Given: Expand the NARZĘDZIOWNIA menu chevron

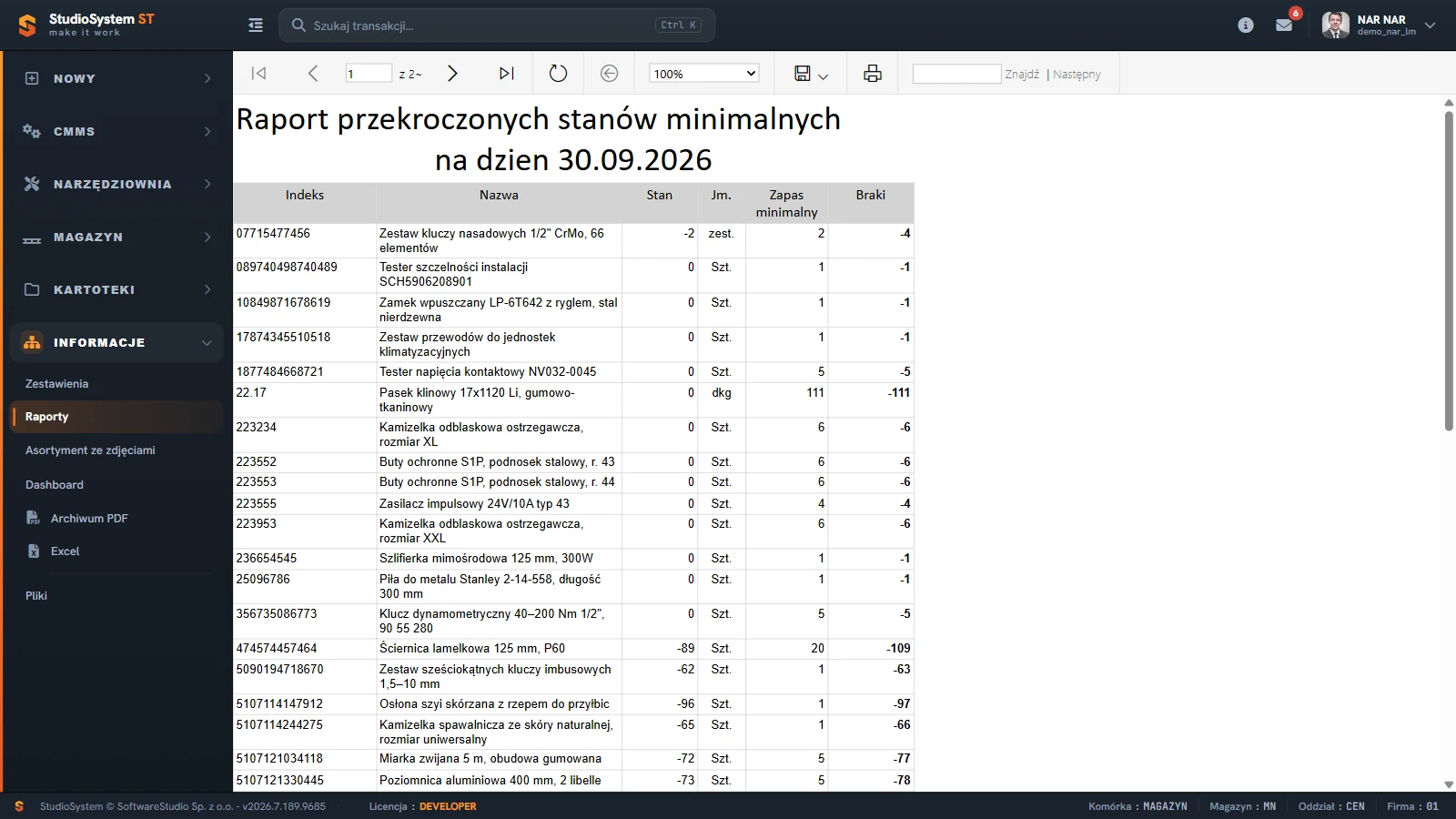Looking at the screenshot, I should tap(207, 184).
